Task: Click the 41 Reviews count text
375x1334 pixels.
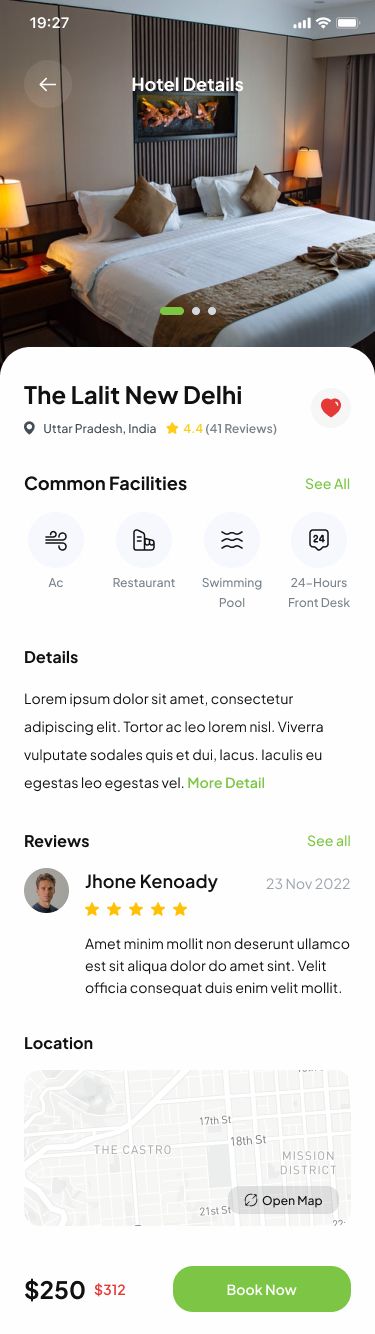Action: coord(241,428)
